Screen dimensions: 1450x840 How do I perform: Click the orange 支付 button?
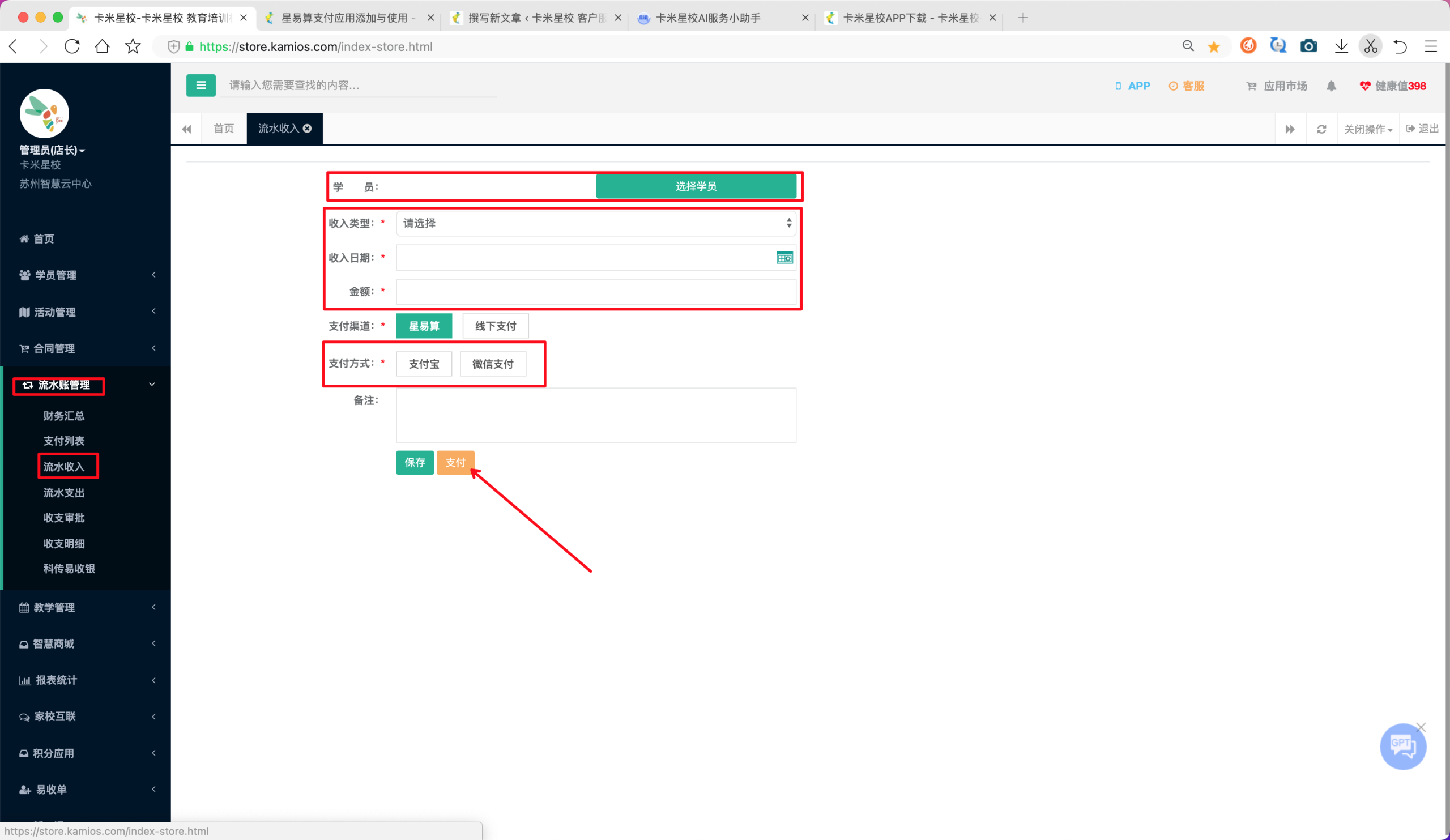tap(455, 463)
